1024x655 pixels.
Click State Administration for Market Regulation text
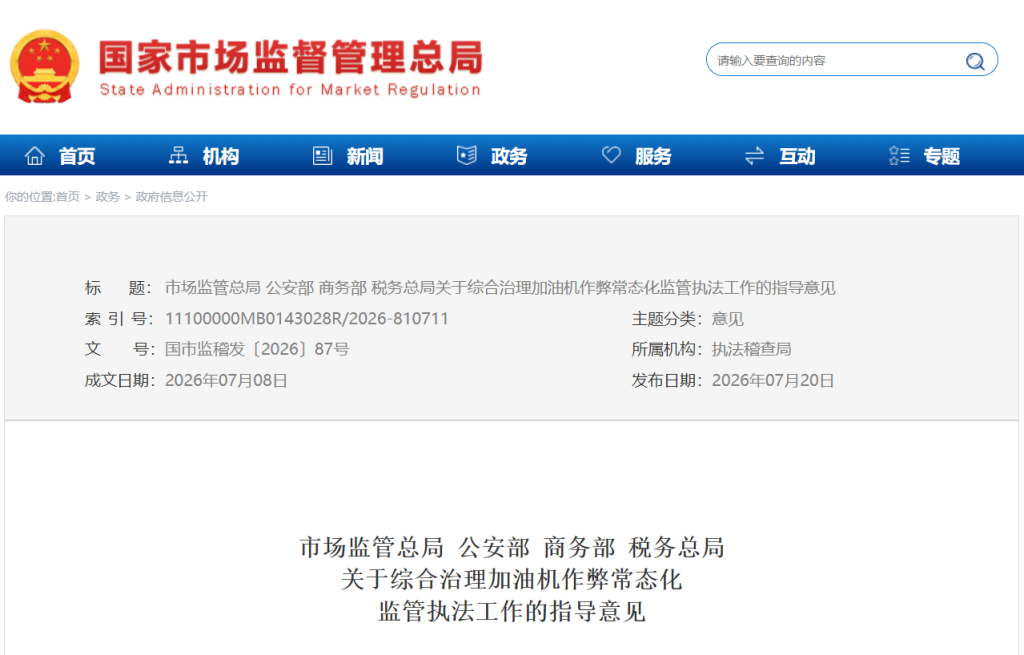coord(290,89)
